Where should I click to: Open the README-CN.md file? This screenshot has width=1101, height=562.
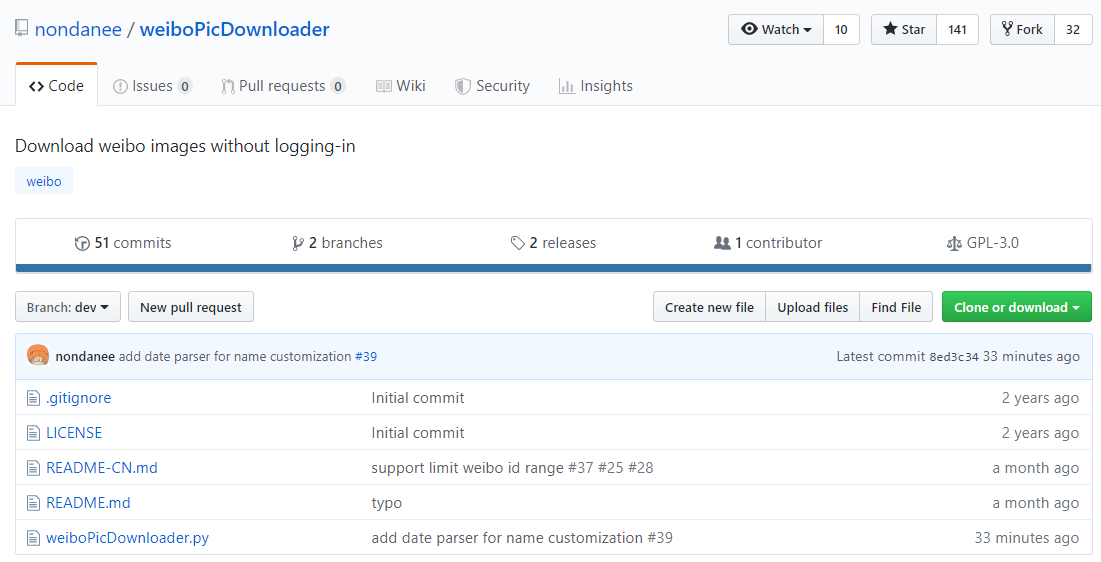click(102, 468)
